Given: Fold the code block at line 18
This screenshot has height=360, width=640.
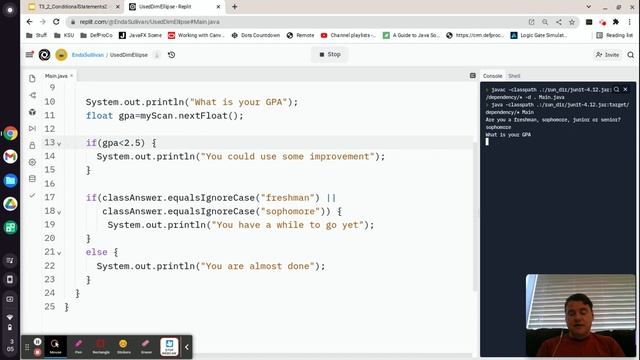Looking at the screenshot, I should click(59, 212).
